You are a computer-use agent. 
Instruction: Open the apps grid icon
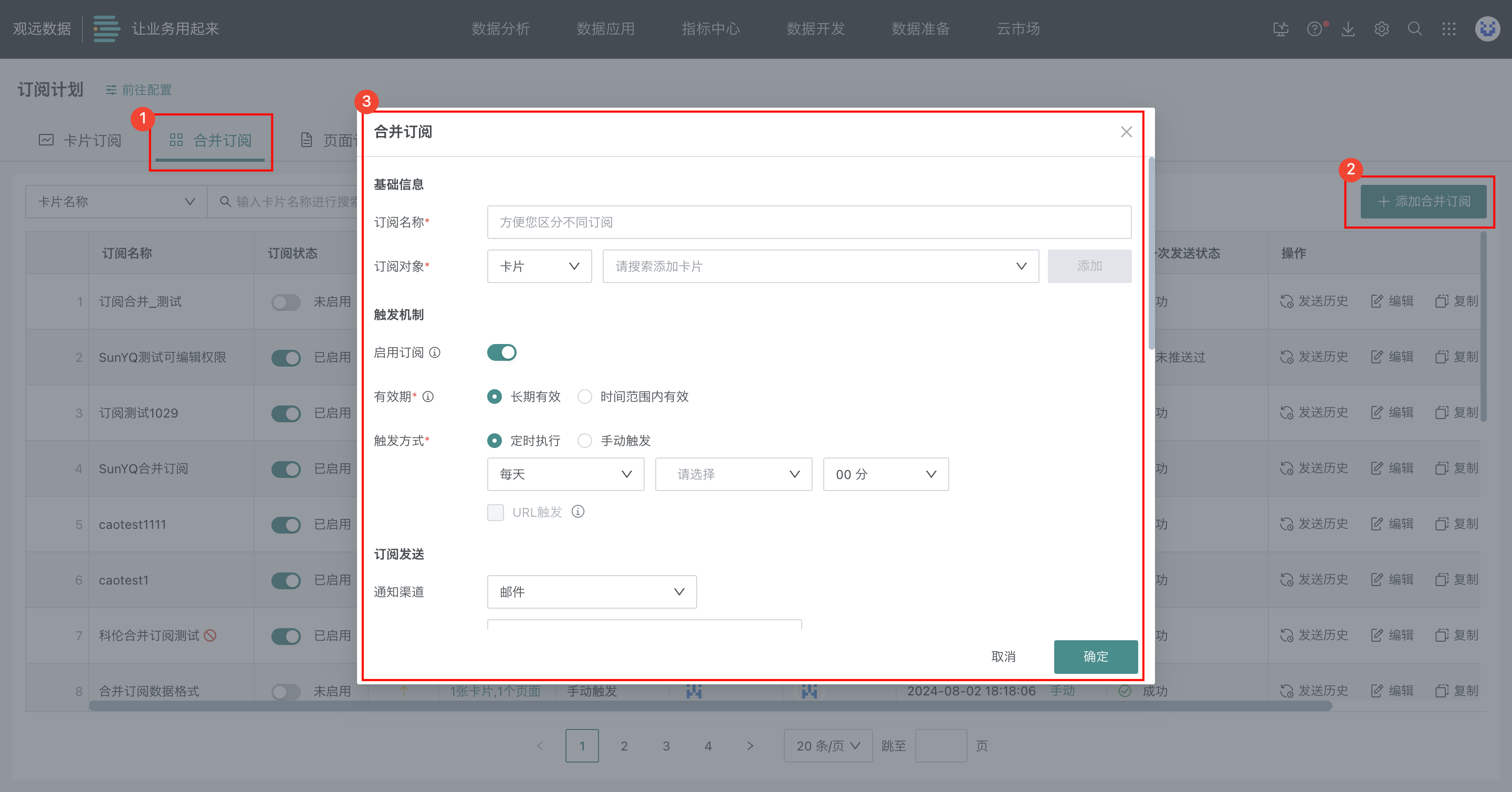[1448, 29]
